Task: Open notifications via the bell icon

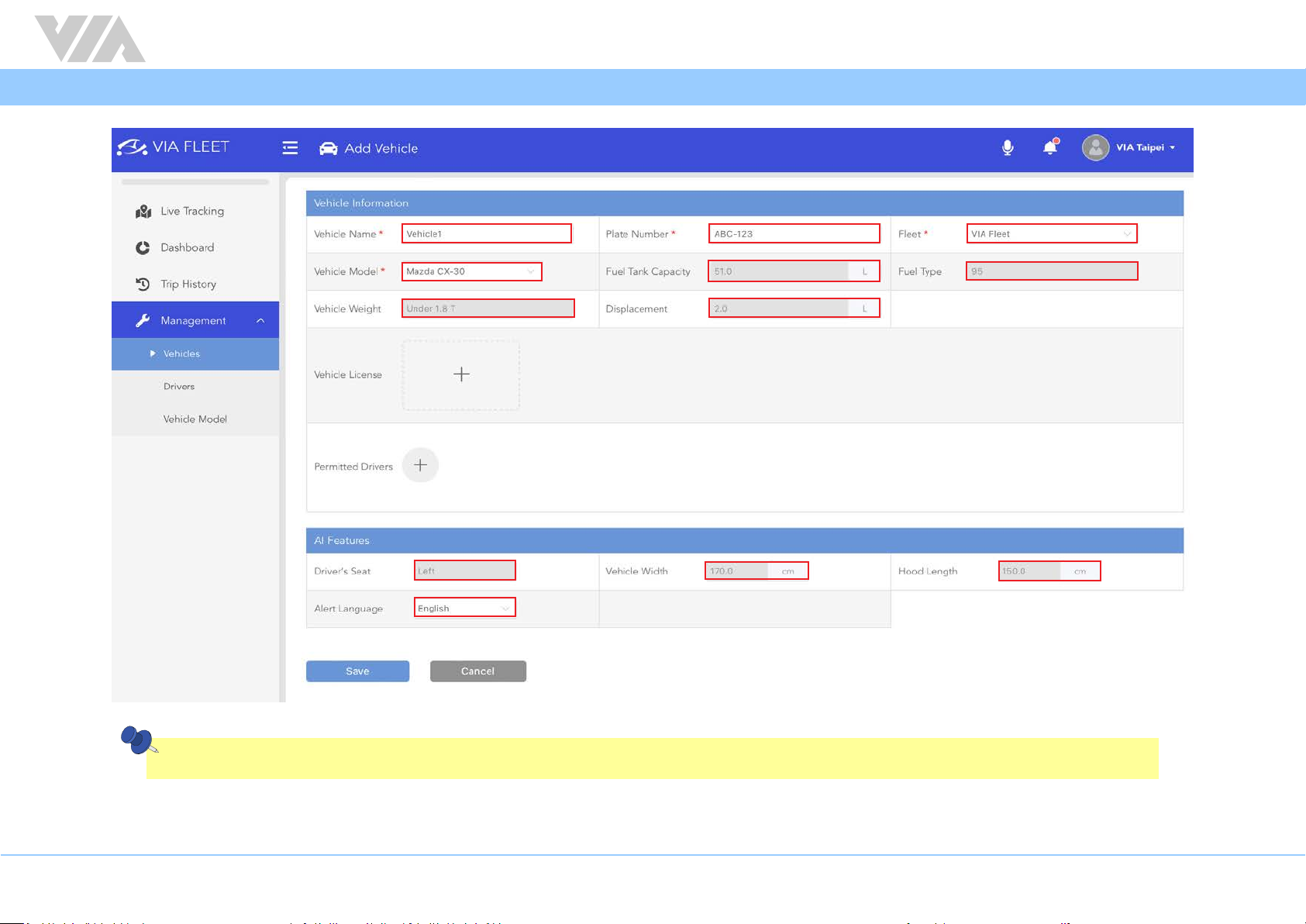Action: [1050, 147]
